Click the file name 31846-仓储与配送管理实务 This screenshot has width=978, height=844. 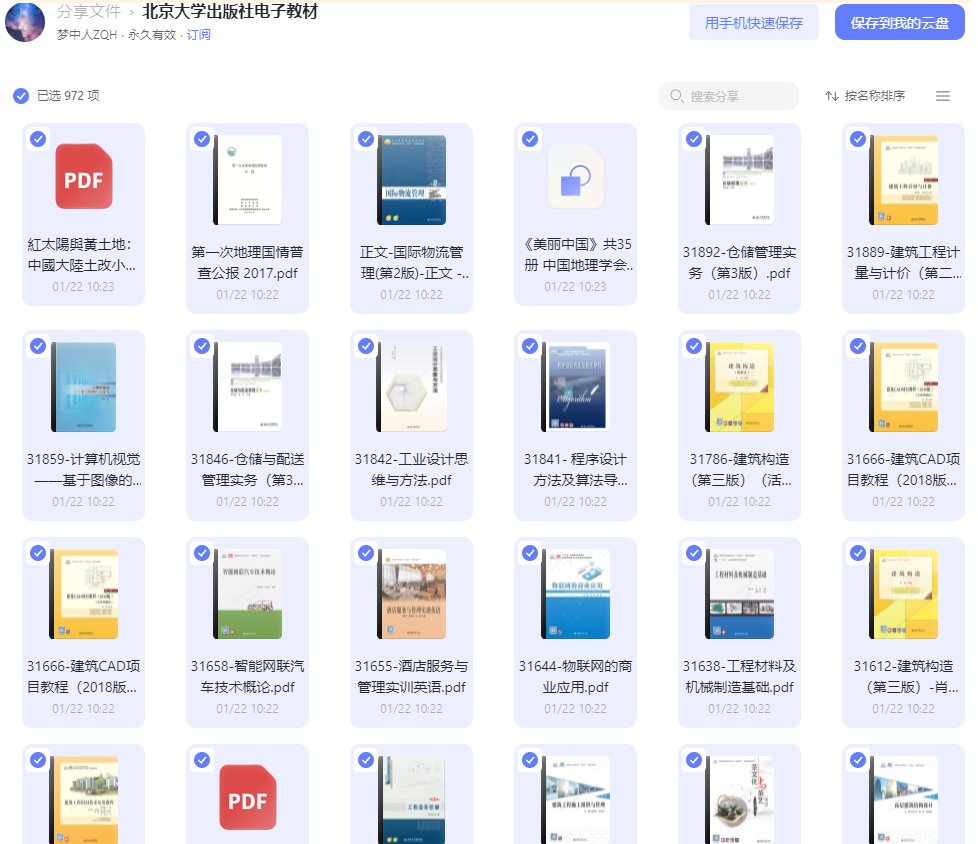[248, 470]
